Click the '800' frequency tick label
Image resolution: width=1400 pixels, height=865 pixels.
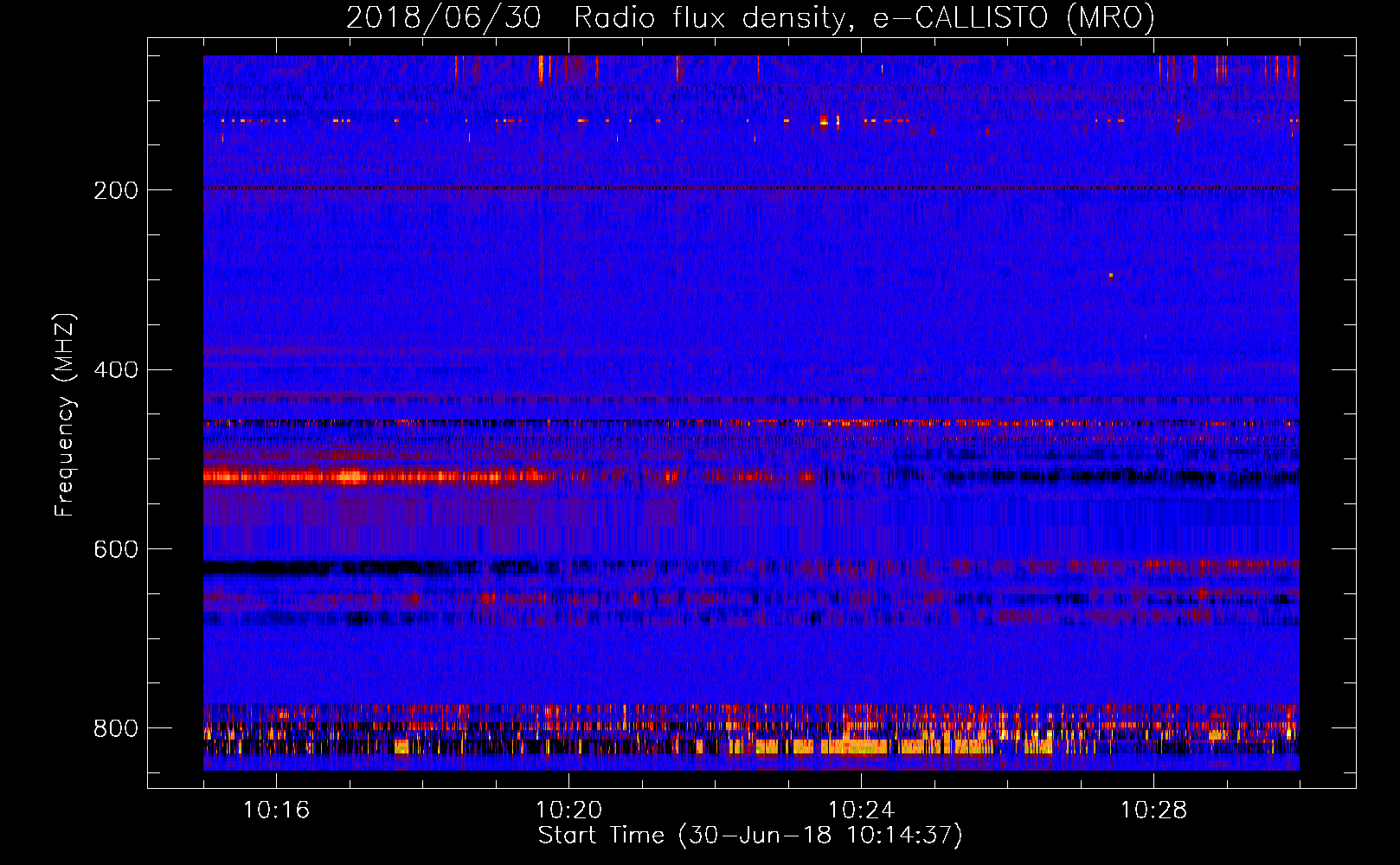116,729
